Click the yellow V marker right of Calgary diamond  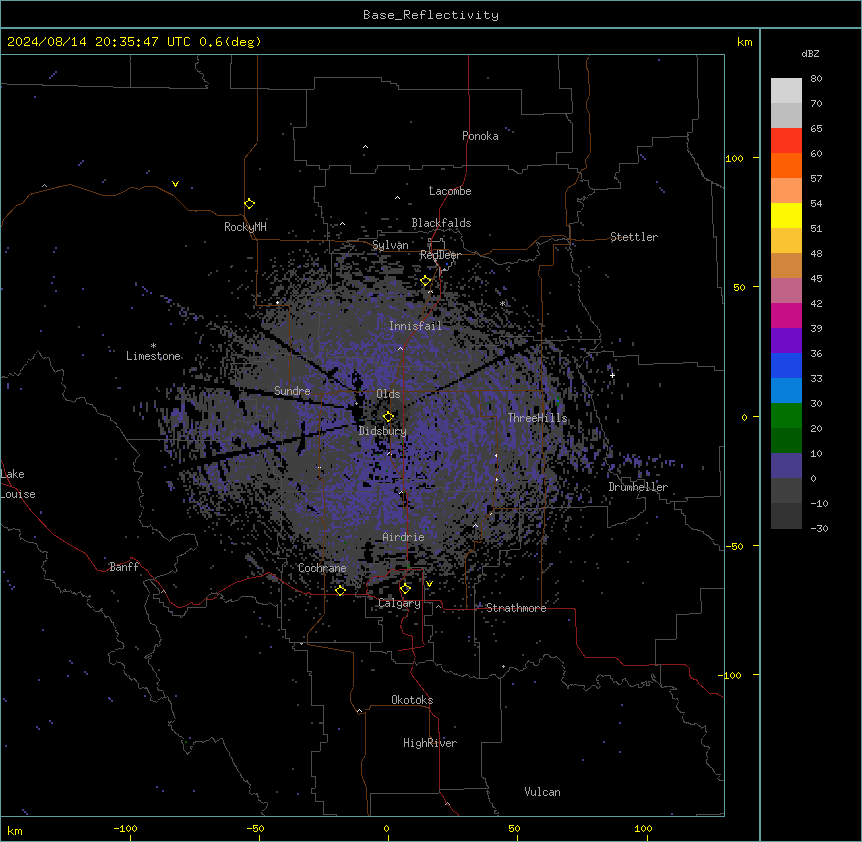429,584
